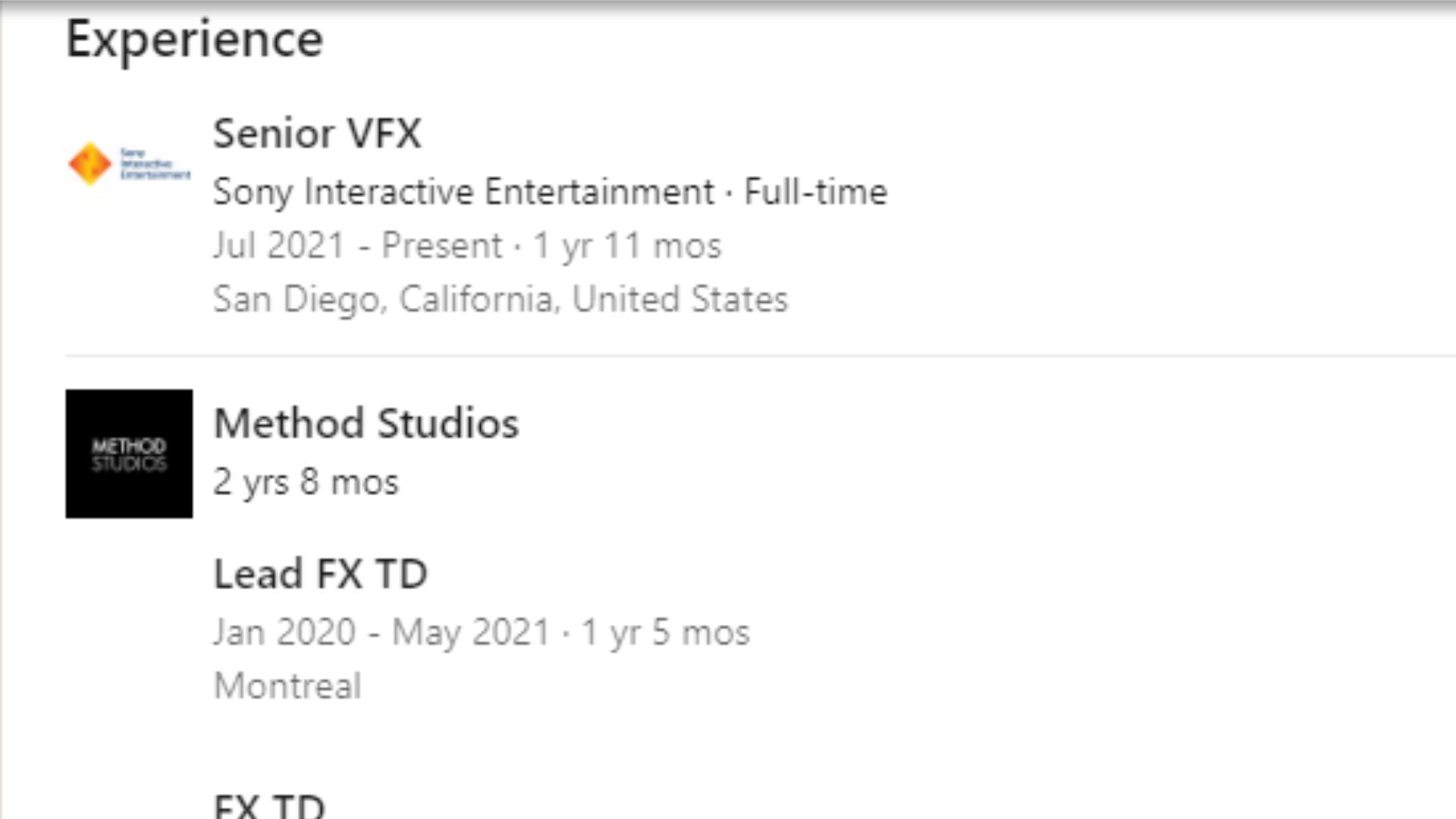This screenshot has width=1456, height=819.
Task: Click the Method Studios logo icon
Action: point(128,454)
